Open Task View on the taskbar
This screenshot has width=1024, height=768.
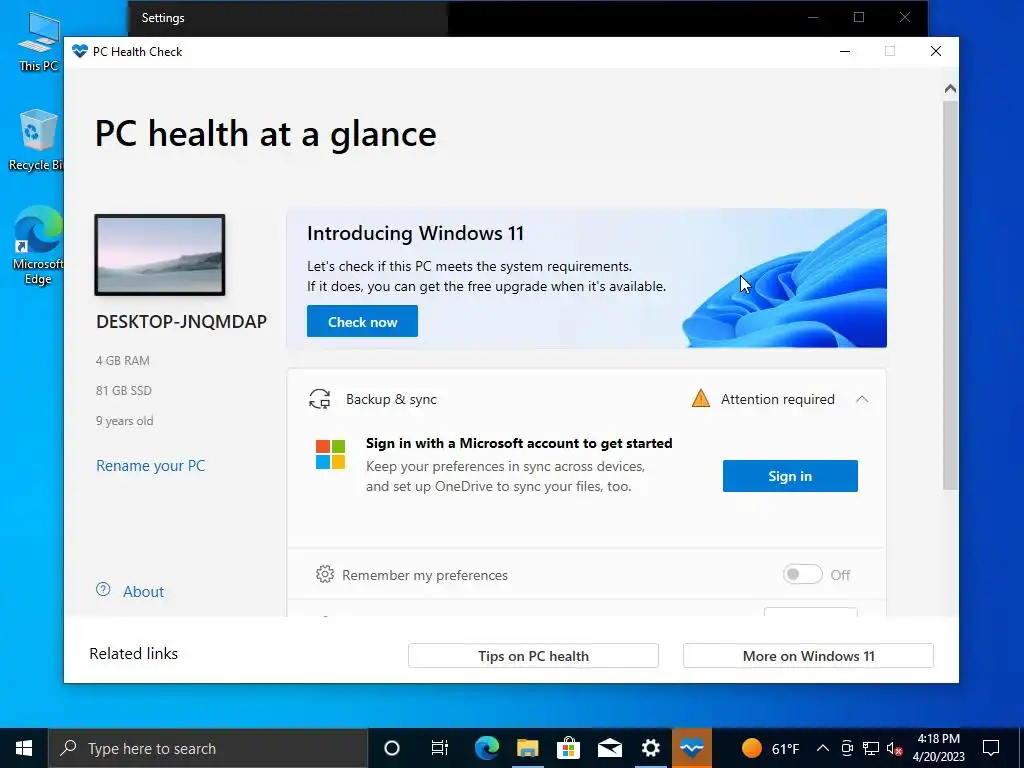440,748
